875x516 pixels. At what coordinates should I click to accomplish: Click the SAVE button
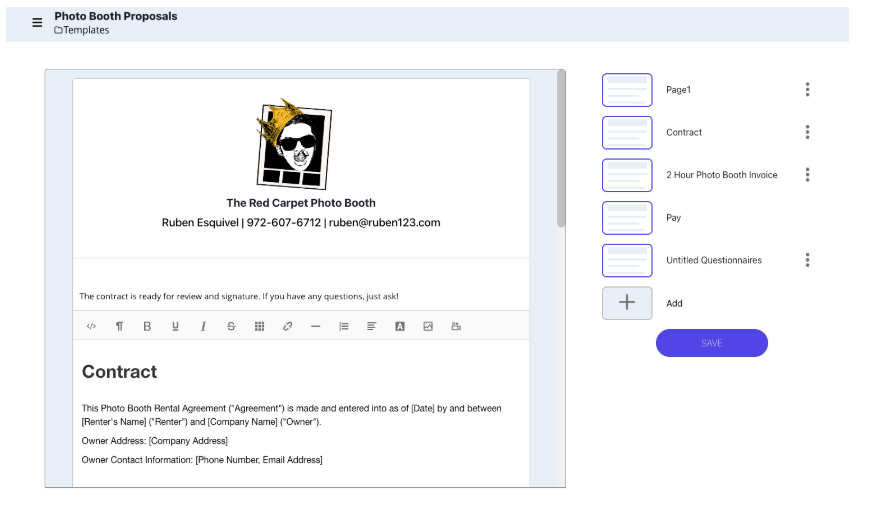[x=712, y=343]
